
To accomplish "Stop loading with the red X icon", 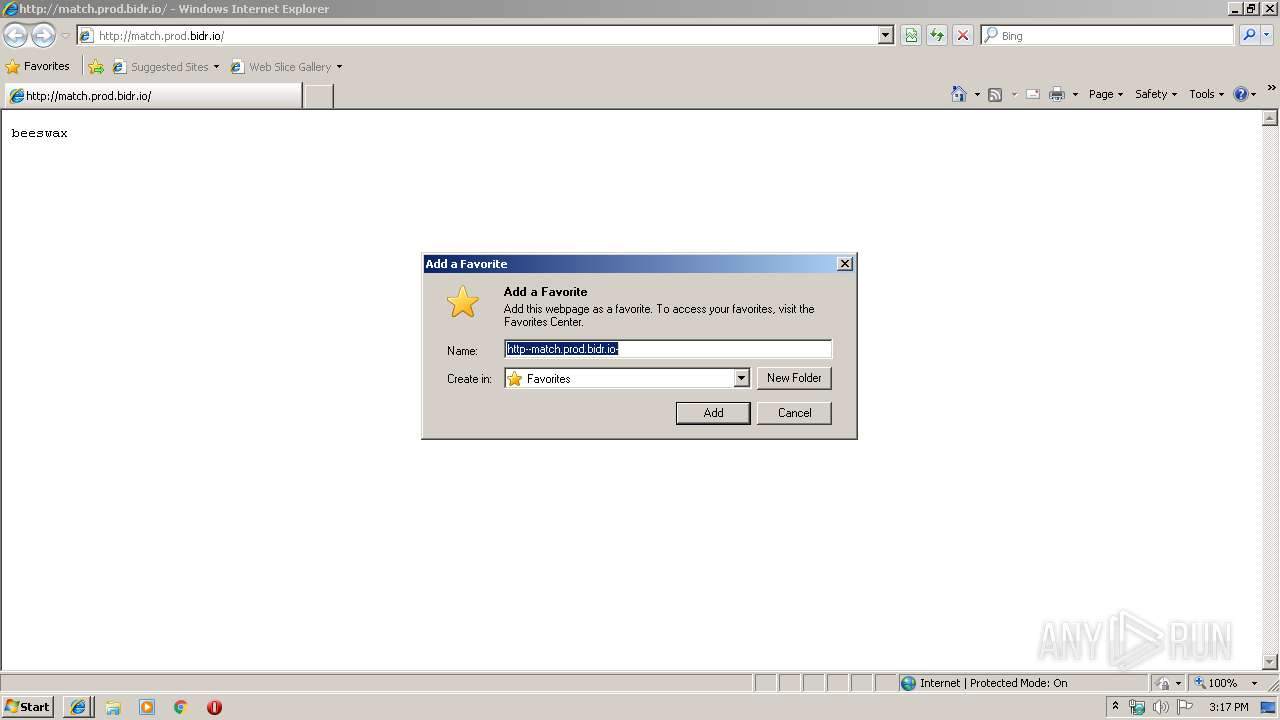I will [963, 36].
